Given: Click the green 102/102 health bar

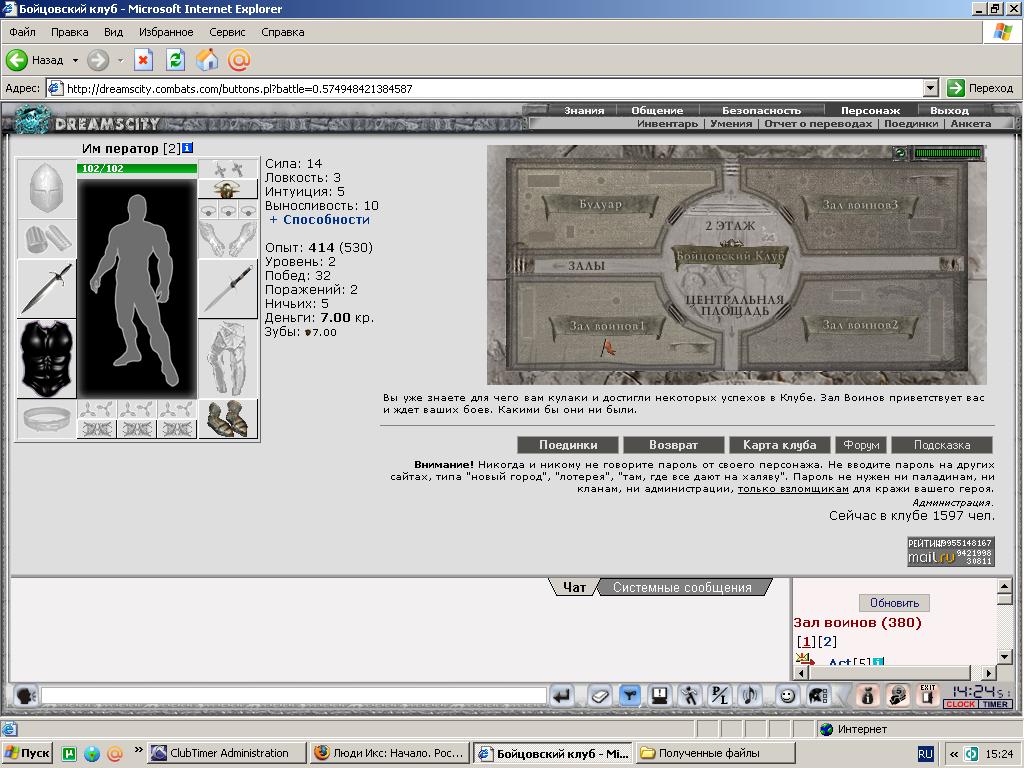Looking at the screenshot, I should pyautogui.click(x=137, y=168).
